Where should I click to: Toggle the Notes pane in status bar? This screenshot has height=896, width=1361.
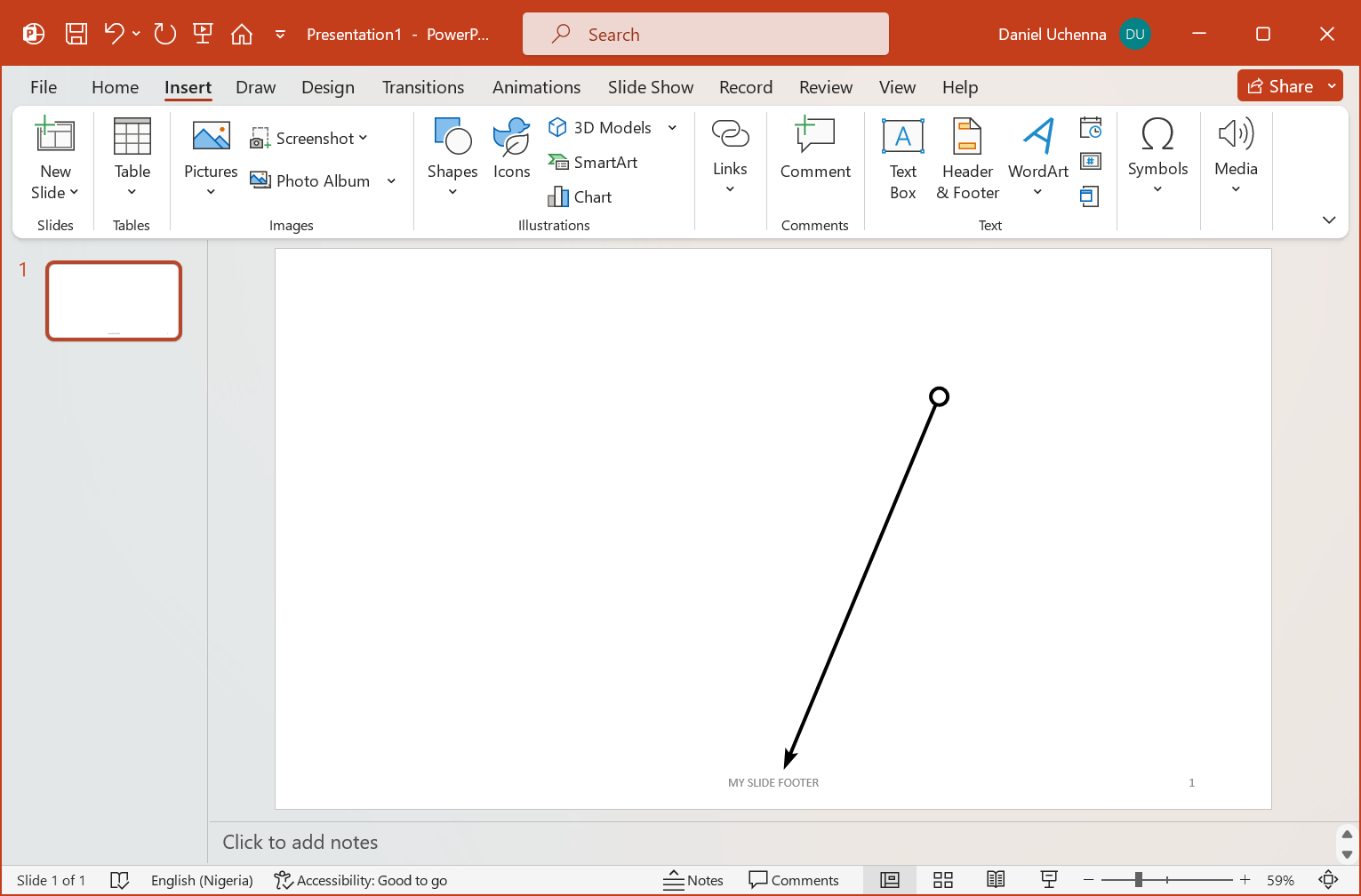coord(693,880)
